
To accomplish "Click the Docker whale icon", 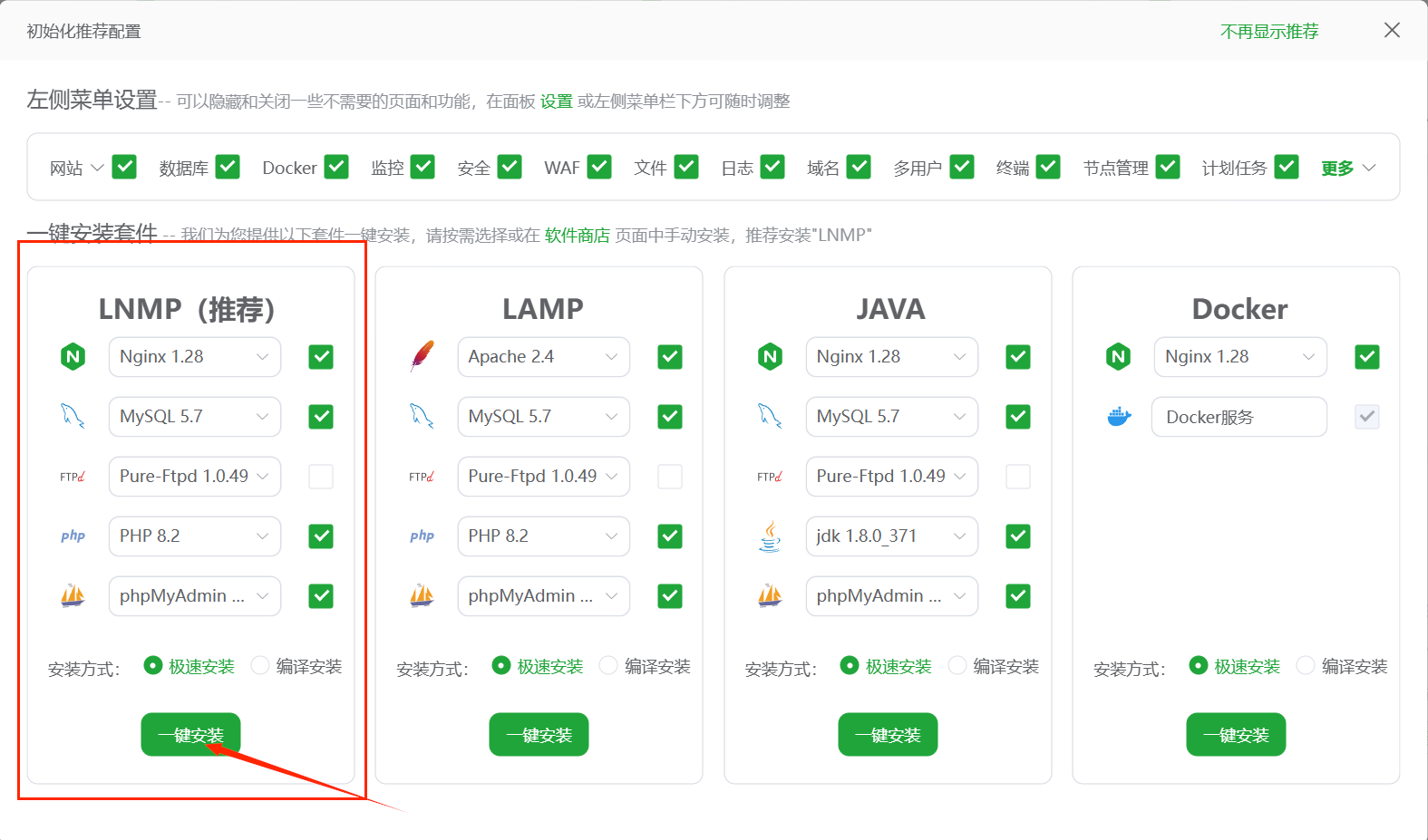I will tap(1119, 417).
